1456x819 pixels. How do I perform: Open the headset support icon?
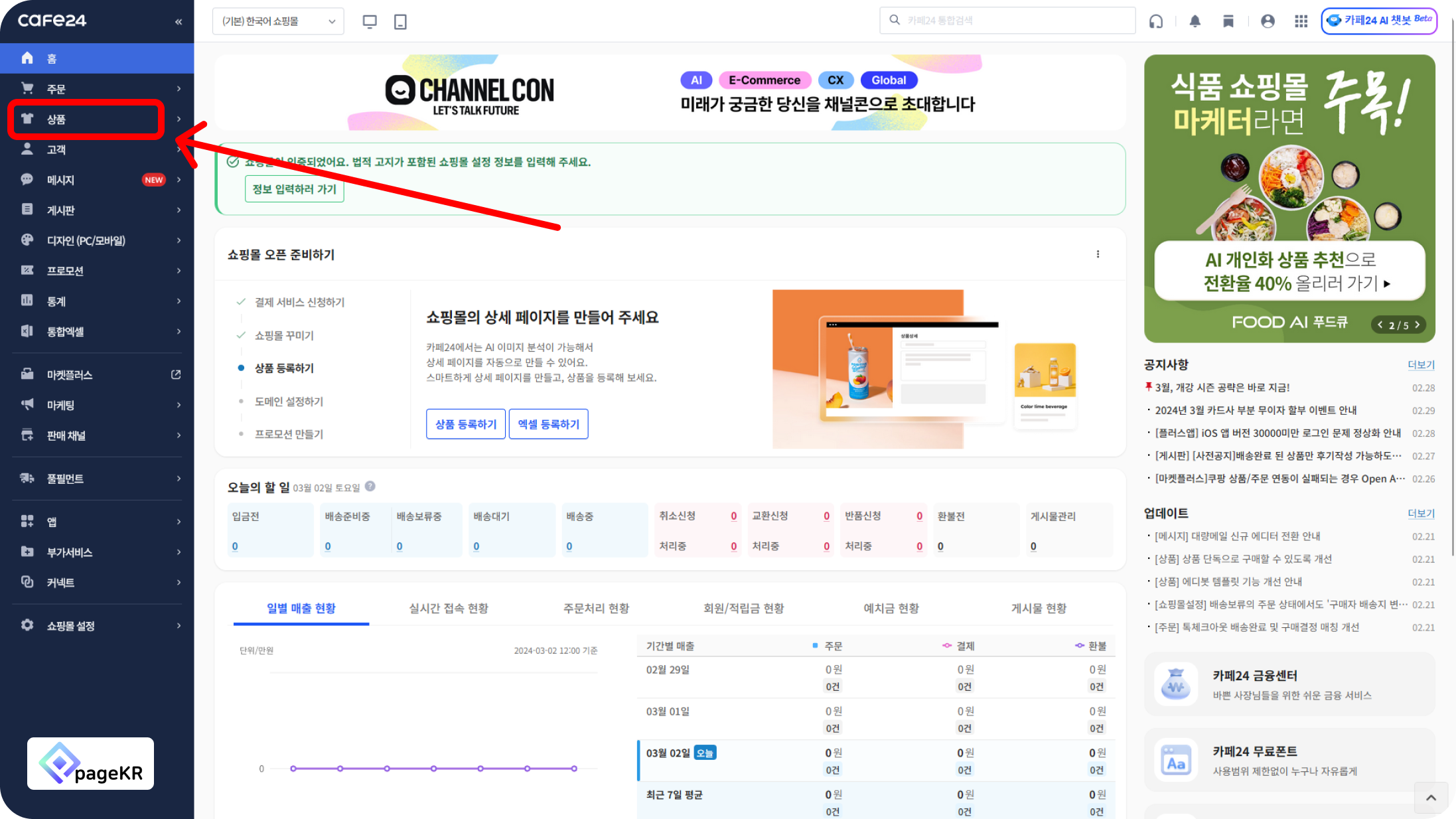1156,21
